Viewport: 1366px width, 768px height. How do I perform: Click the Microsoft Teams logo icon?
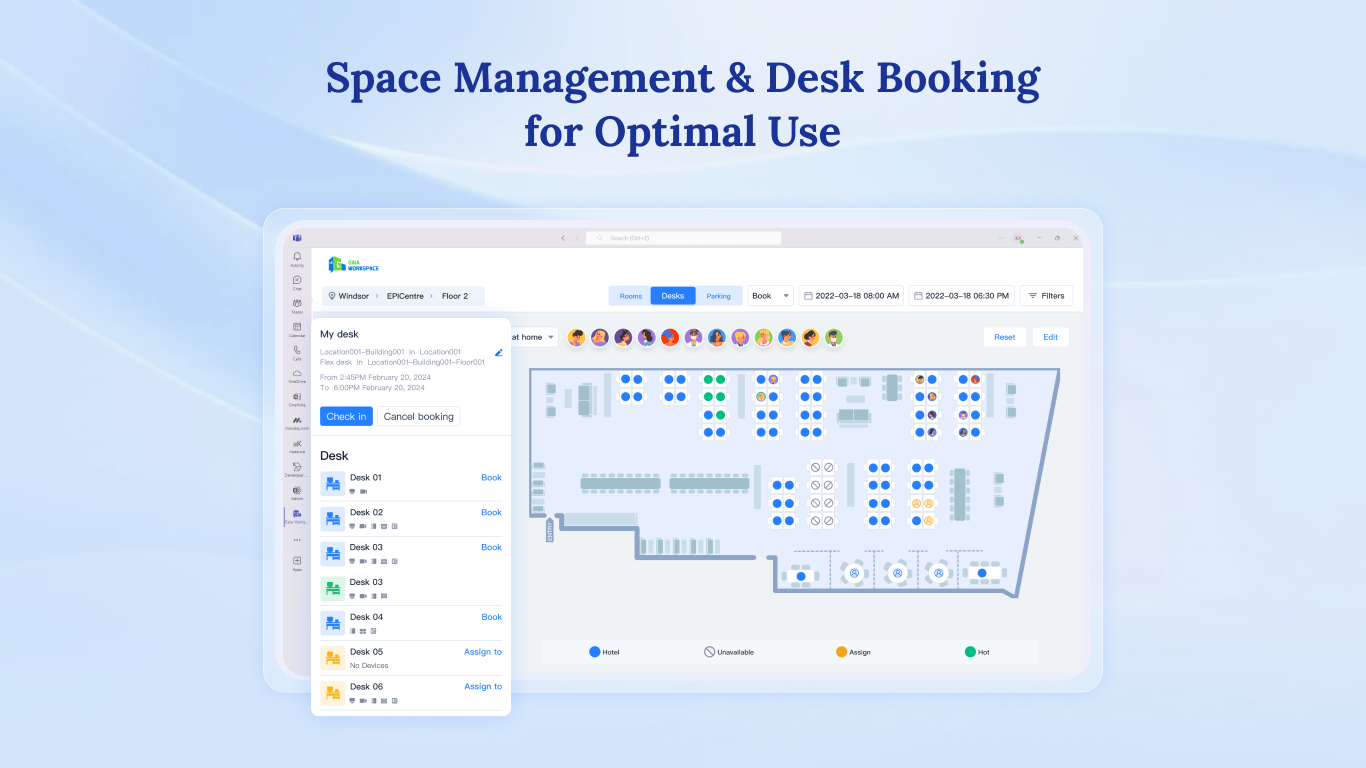(297, 238)
